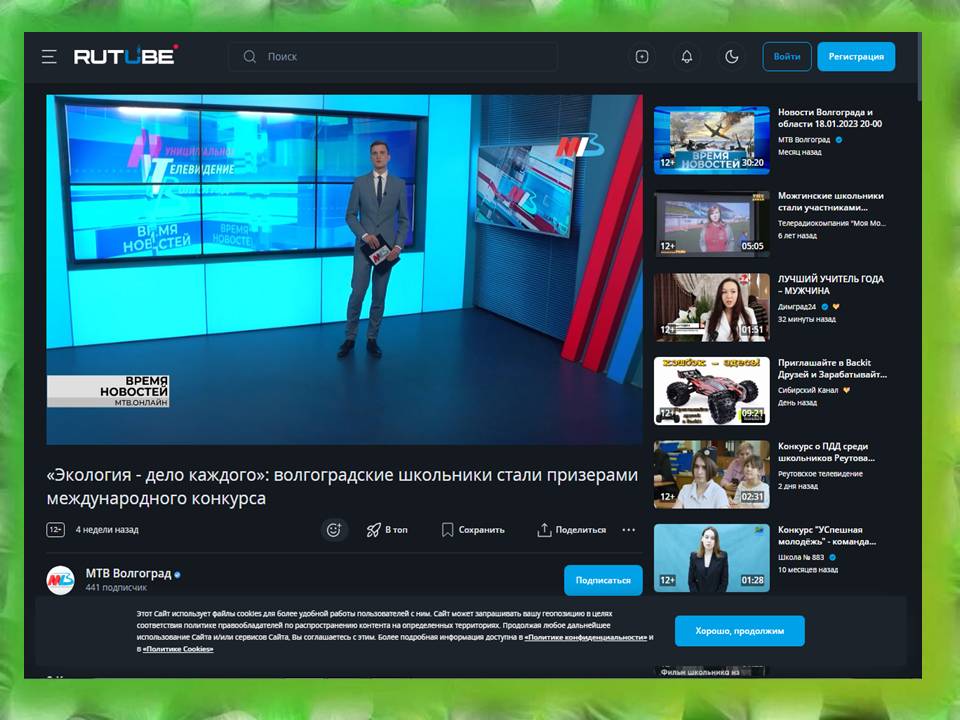Open the Димград24 channel link
The width and height of the screenshot is (960, 720).
click(797, 307)
